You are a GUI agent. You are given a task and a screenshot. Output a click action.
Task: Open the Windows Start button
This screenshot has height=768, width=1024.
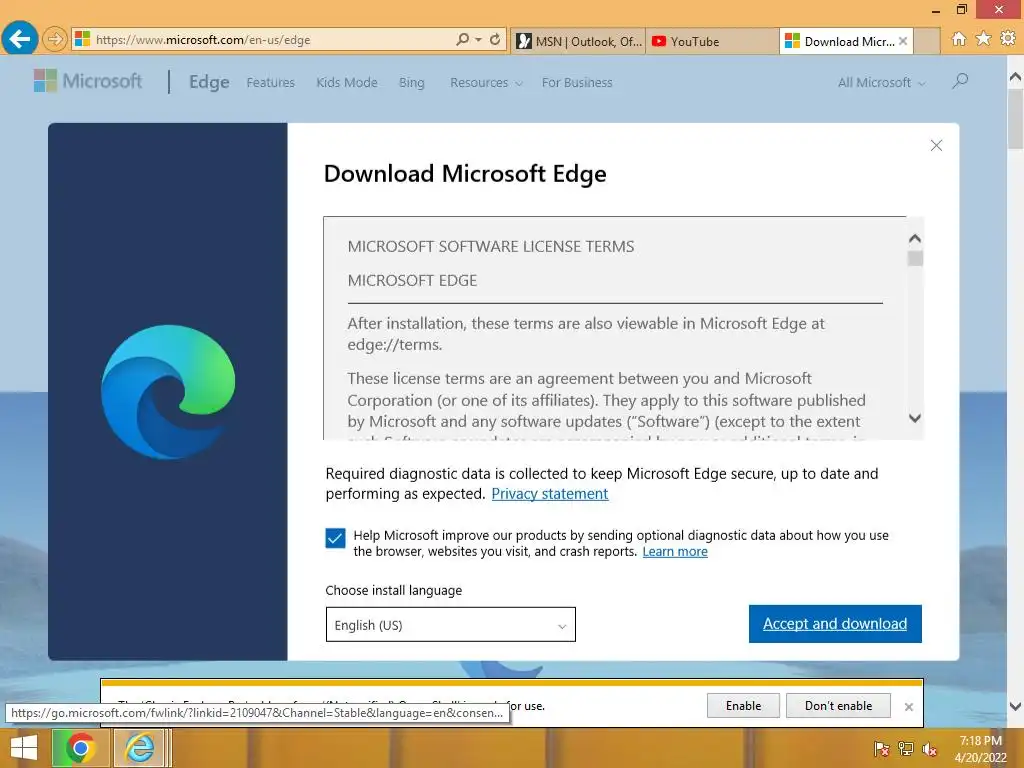pos(24,748)
